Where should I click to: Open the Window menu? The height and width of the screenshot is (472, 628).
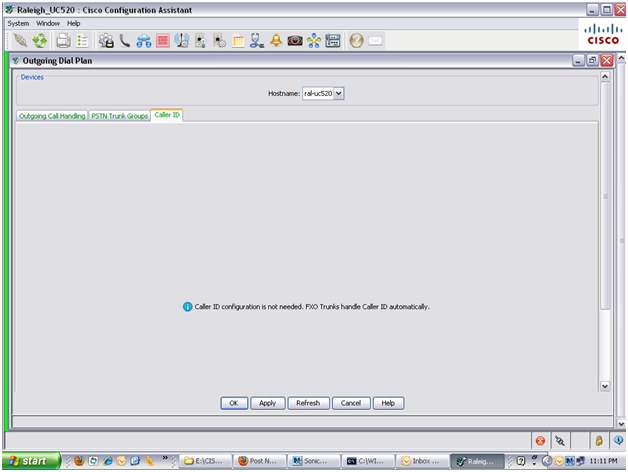pos(48,23)
